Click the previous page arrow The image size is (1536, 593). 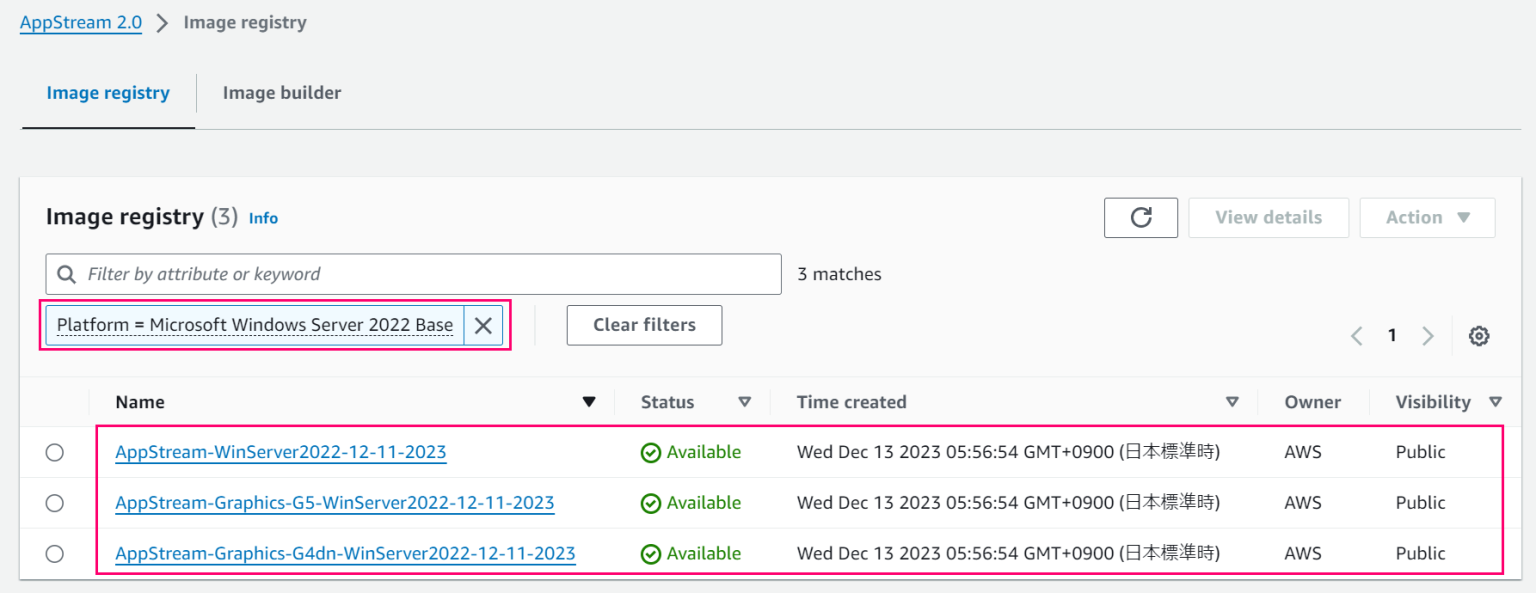pyautogui.click(x=1356, y=335)
